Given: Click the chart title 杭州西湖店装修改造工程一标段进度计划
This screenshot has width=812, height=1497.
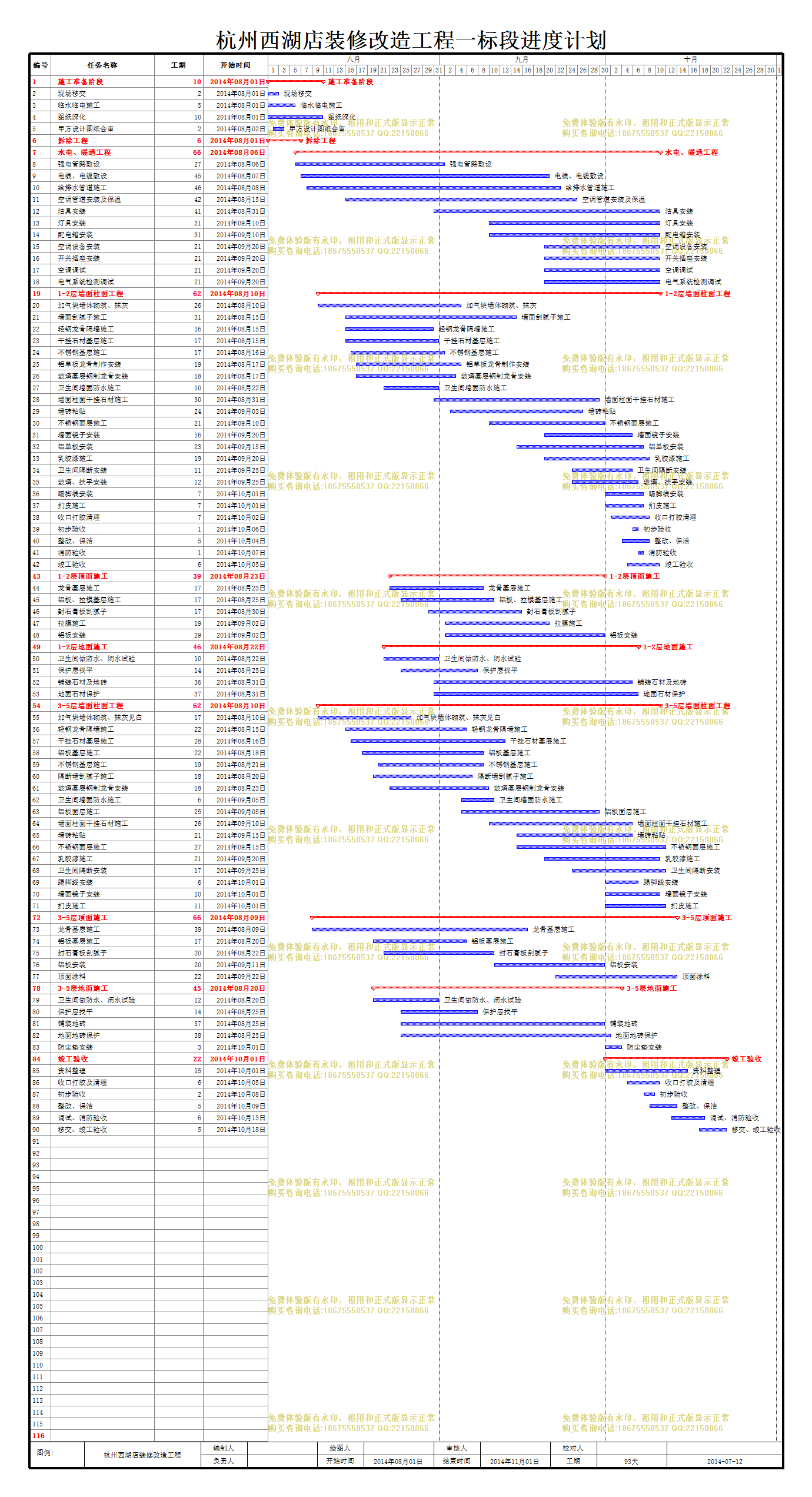Looking at the screenshot, I should (411, 40).
